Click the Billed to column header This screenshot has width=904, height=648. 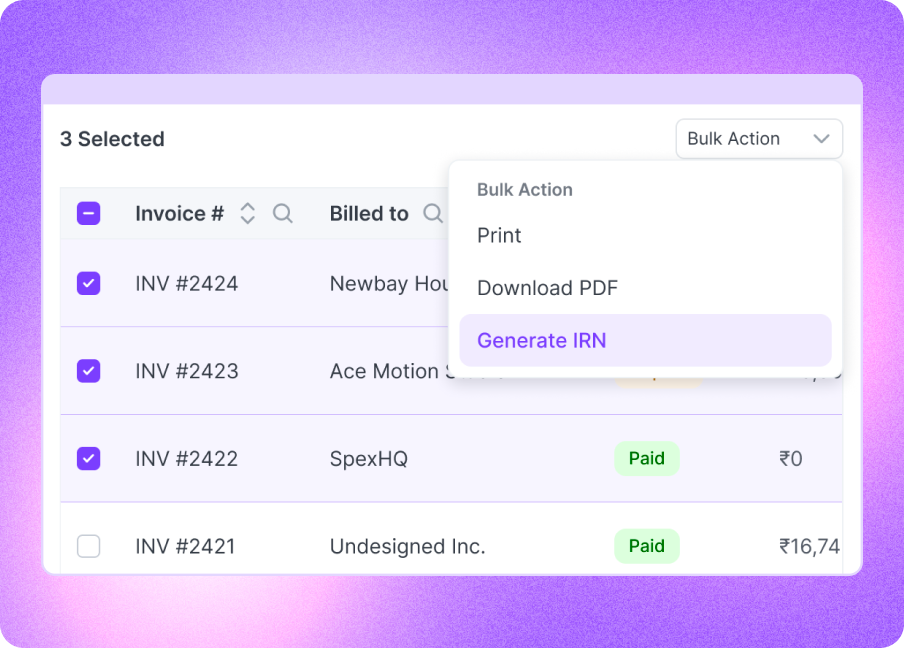tap(369, 213)
